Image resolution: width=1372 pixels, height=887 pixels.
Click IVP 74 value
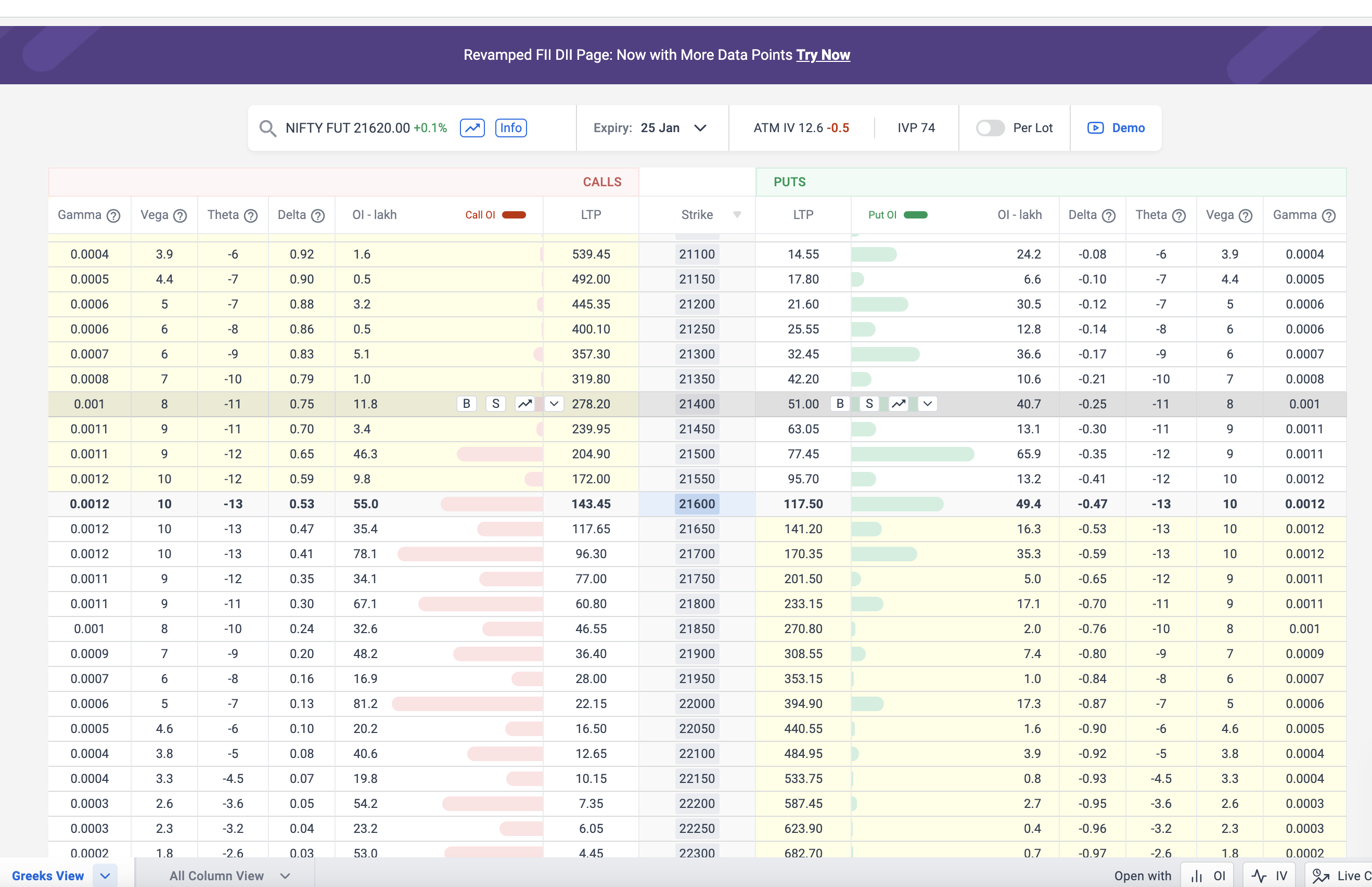point(916,128)
